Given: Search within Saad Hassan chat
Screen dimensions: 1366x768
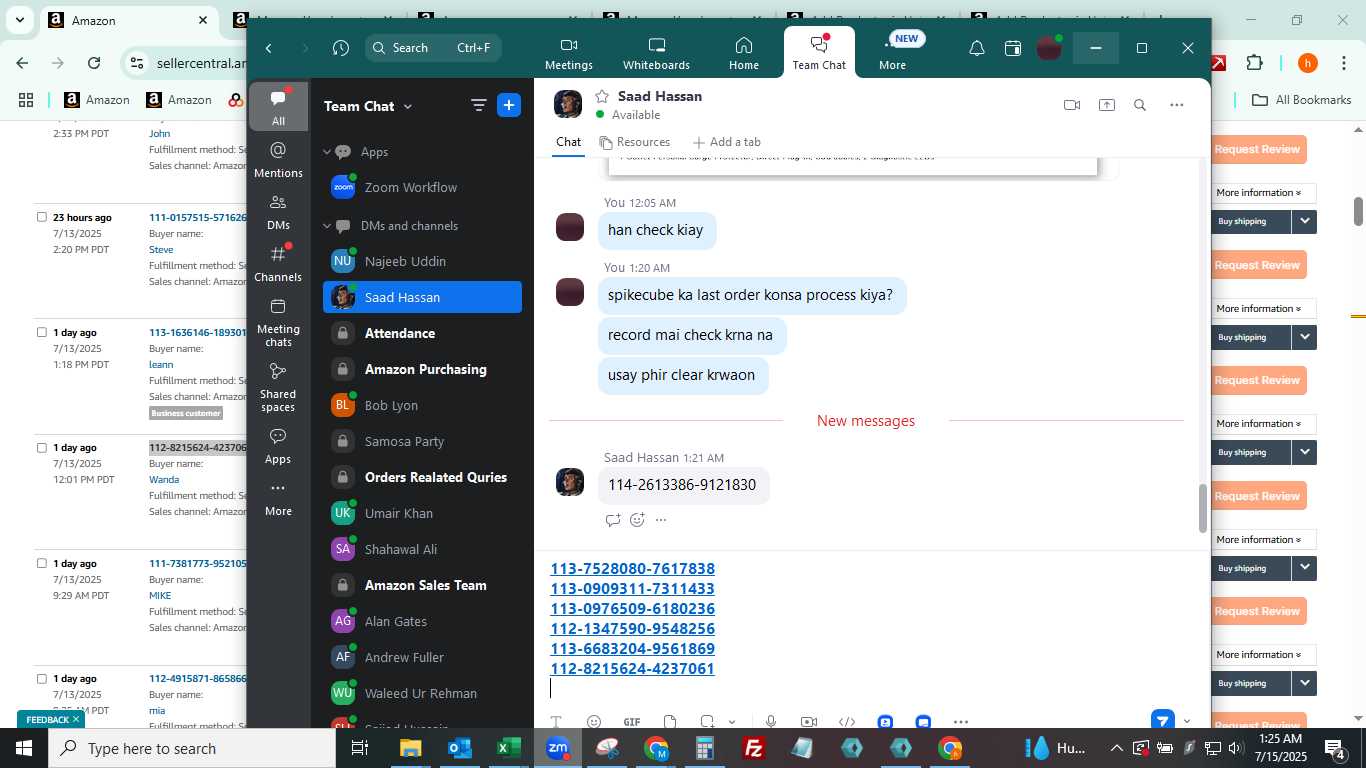Looking at the screenshot, I should tap(1140, 105).
